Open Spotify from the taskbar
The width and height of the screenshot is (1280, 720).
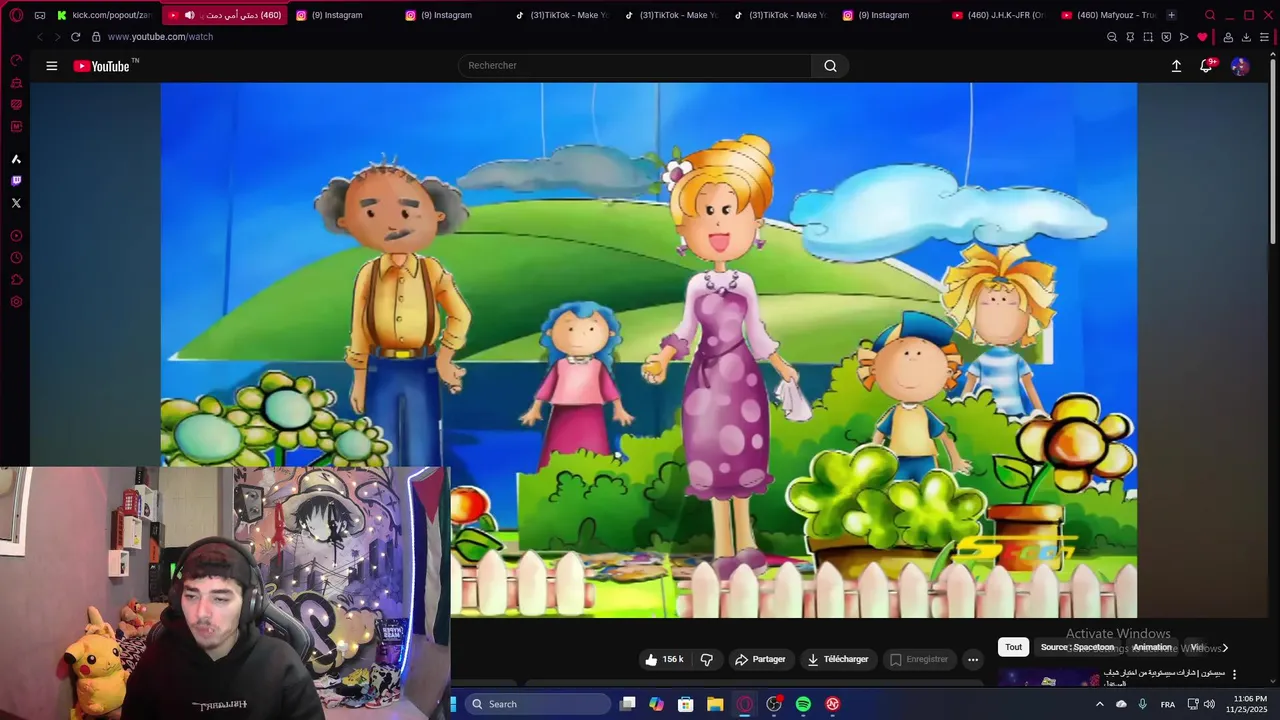[x=803, y=704]
